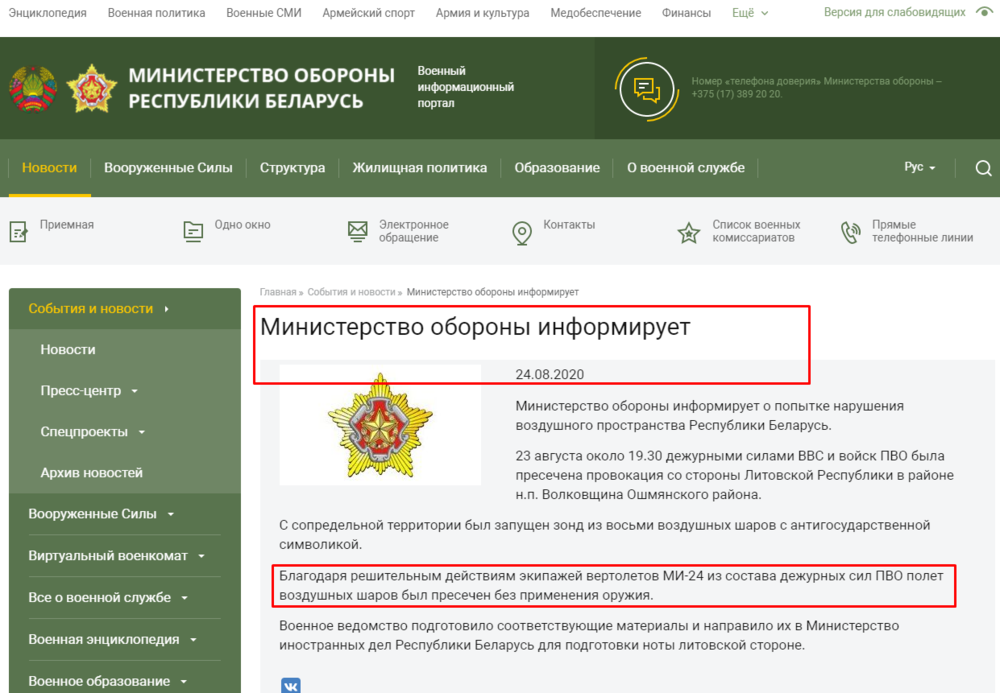This screenshot has height=693, width=1000.
Task: Share article via VK icon
Action: coord(289,686)
